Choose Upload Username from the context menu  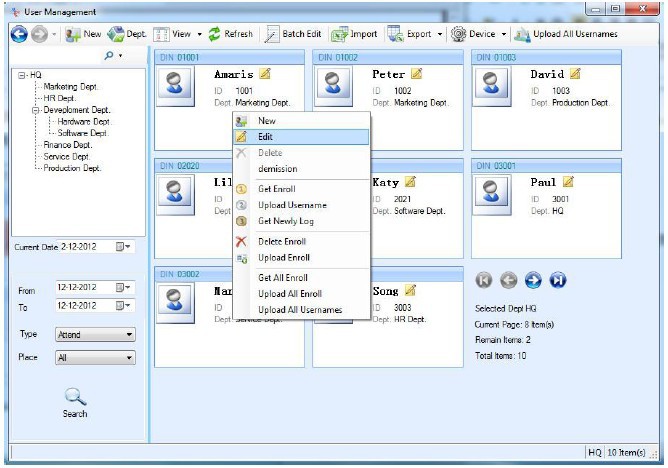click(301, 205)
